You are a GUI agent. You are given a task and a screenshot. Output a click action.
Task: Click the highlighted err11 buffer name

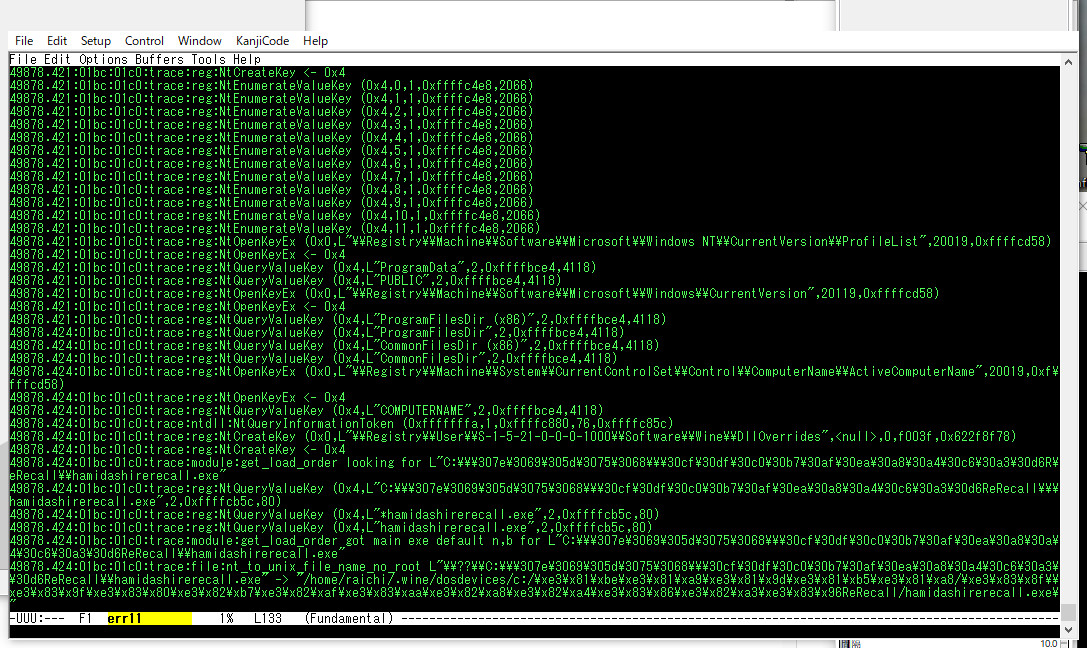tap(125, 619)
